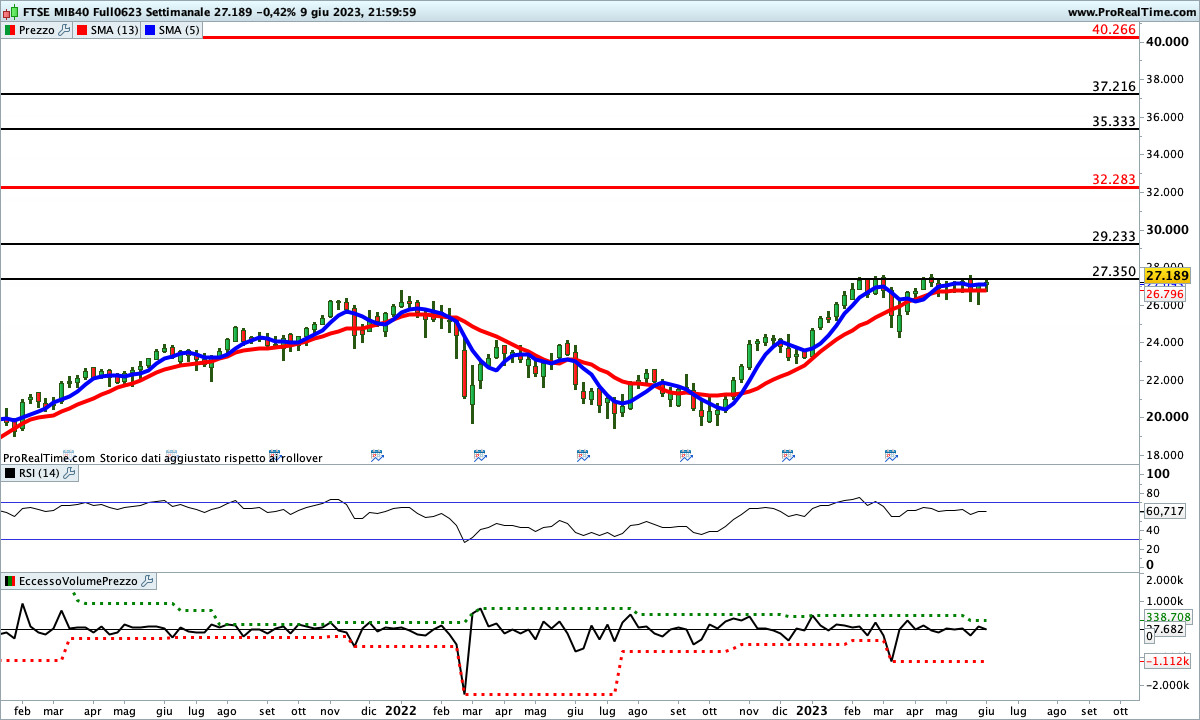The height and width of the screenshot is (720, 1200).
Task: Select the SMA (13) legend label
Action: (x=115, y=30)
